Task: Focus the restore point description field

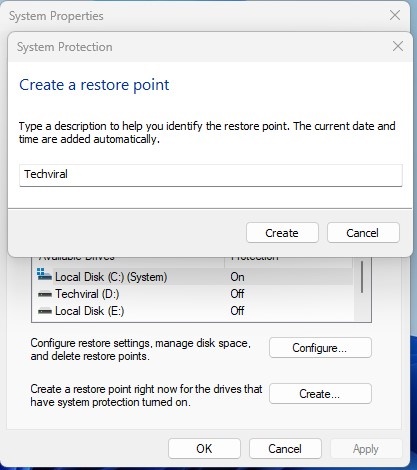Action: 211,175
